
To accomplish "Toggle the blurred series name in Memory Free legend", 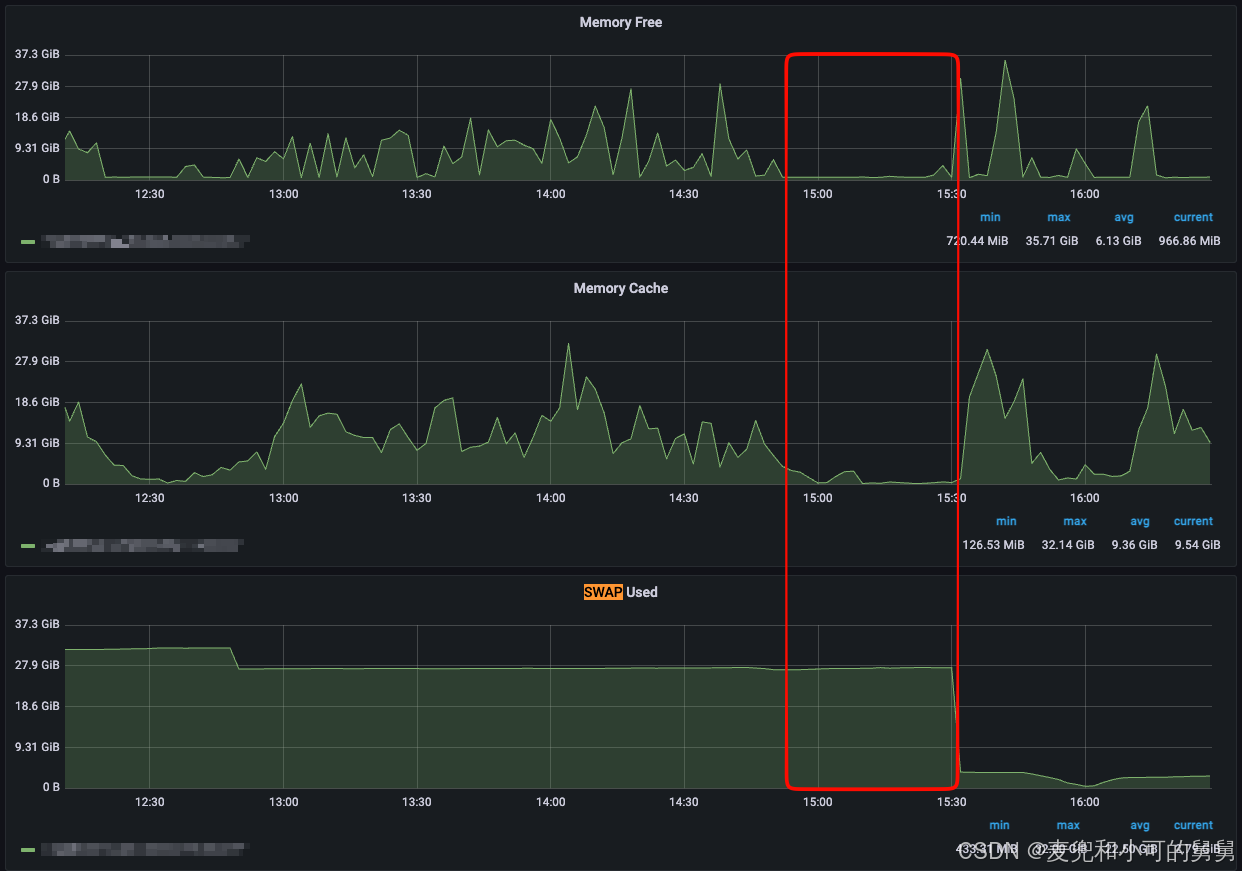I will [145, 241].
